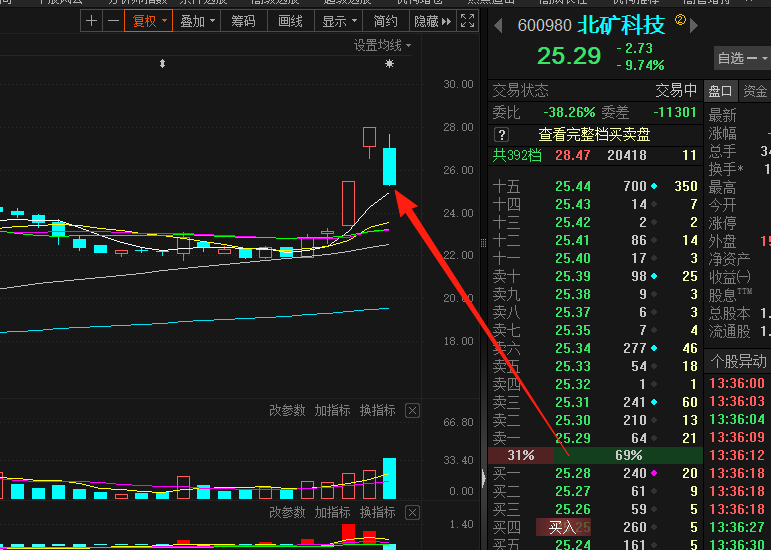The width and height of the screenshot is (771, 550).
Task: Click 加指标 in the lower indicator panel
Action: point(332,513)
